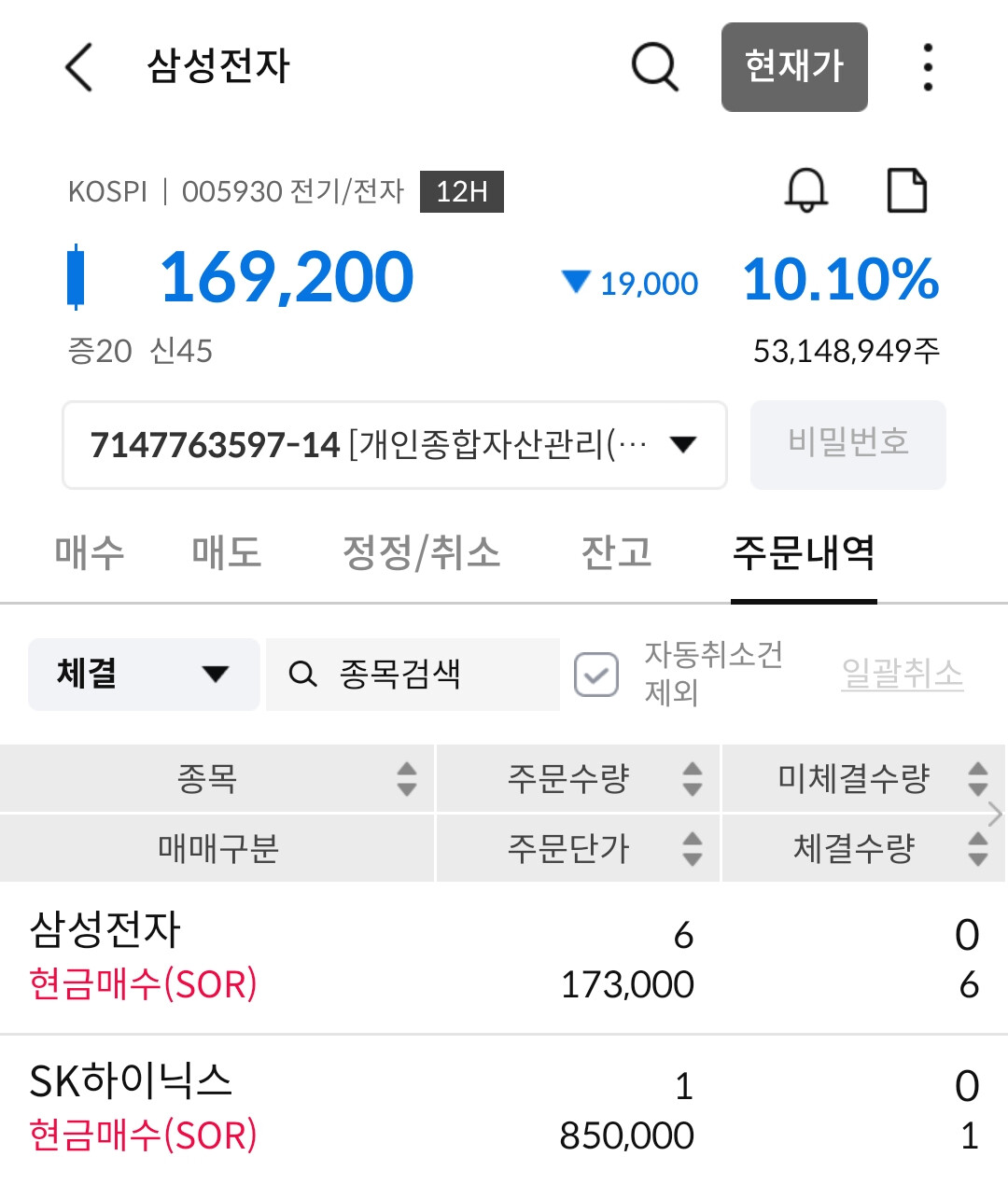Open the three-dot more options menu
1008x1184 pixels.
(927, 67)
